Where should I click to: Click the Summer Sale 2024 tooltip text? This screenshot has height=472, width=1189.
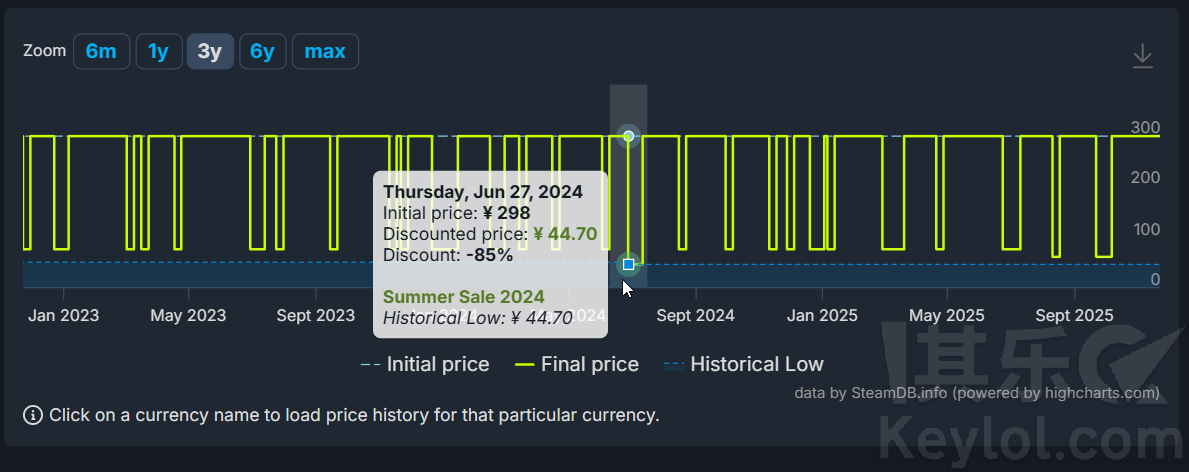pyautogui.click(x=464, y=297)
